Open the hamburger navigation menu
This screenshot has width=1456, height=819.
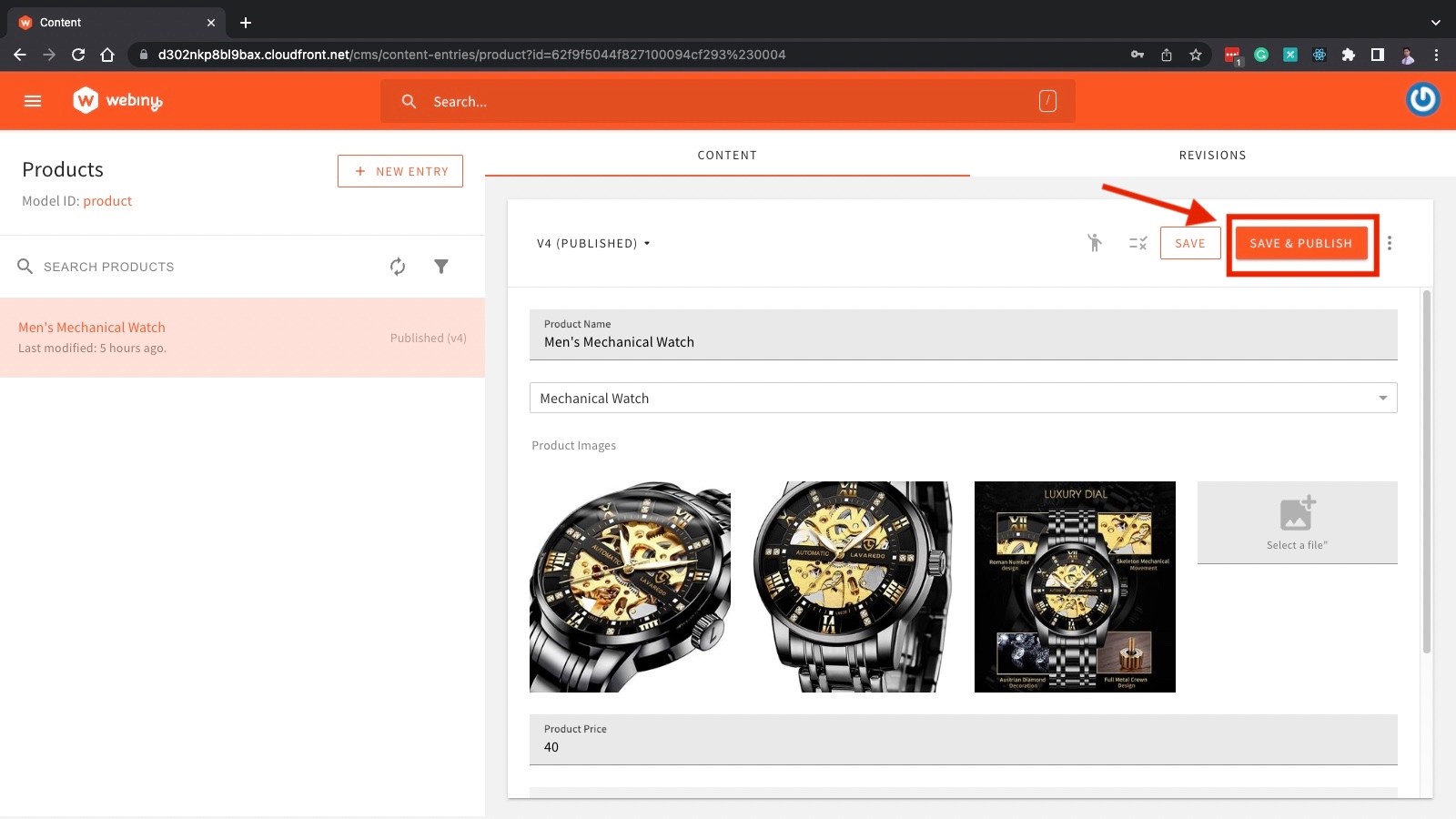(33, 101)
